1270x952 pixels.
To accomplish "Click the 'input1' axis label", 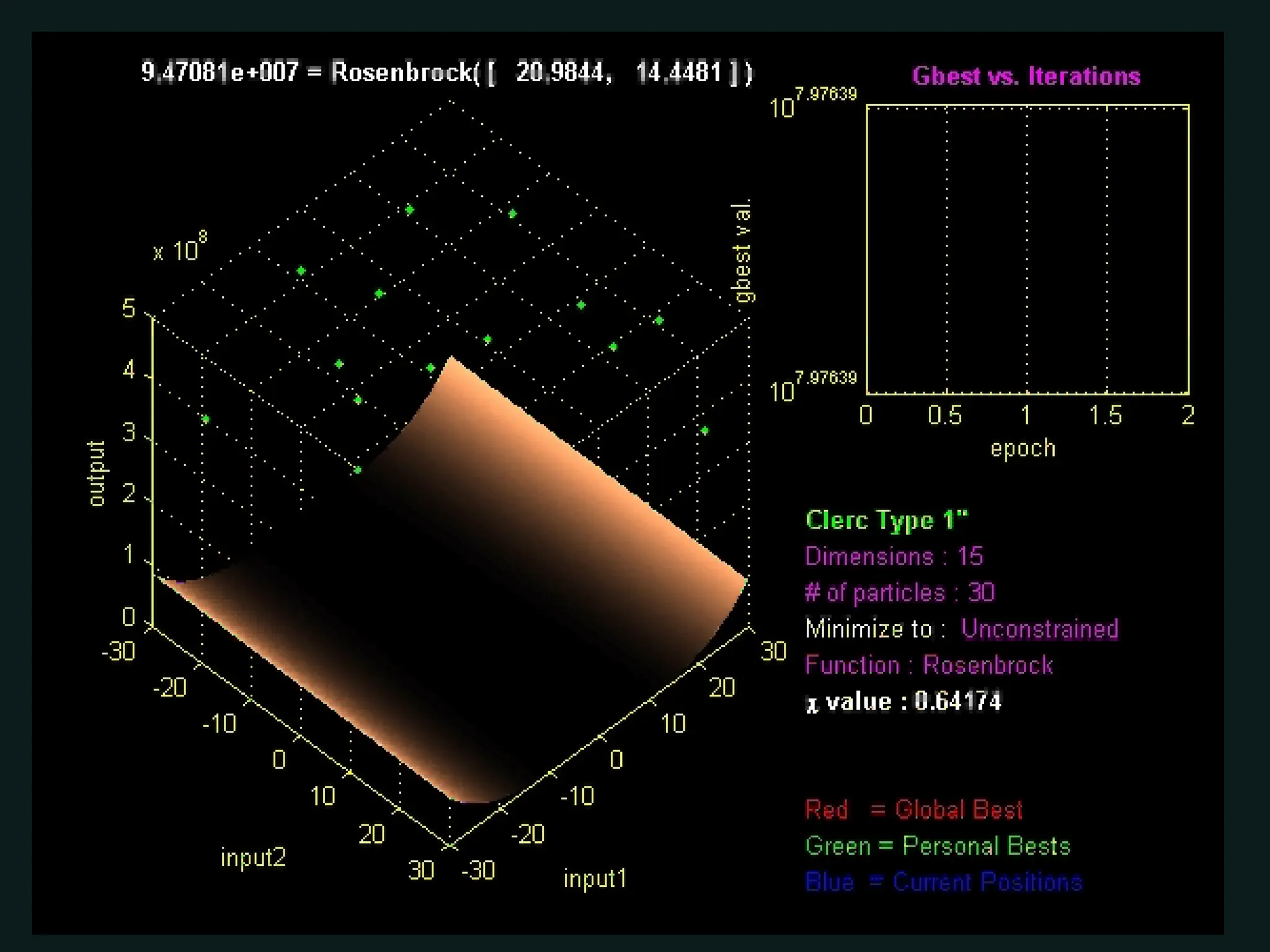I will click(x=595, y=878).
